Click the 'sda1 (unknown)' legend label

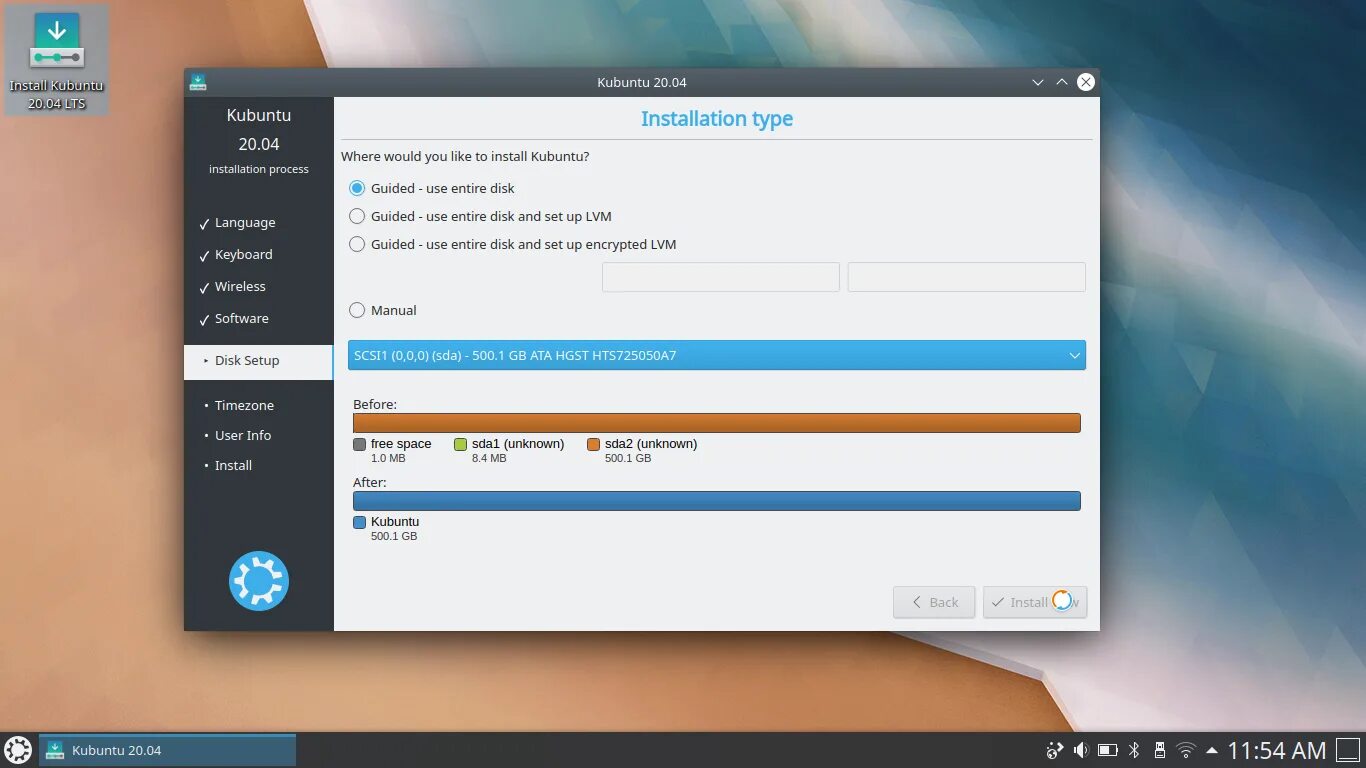[518, 444]
